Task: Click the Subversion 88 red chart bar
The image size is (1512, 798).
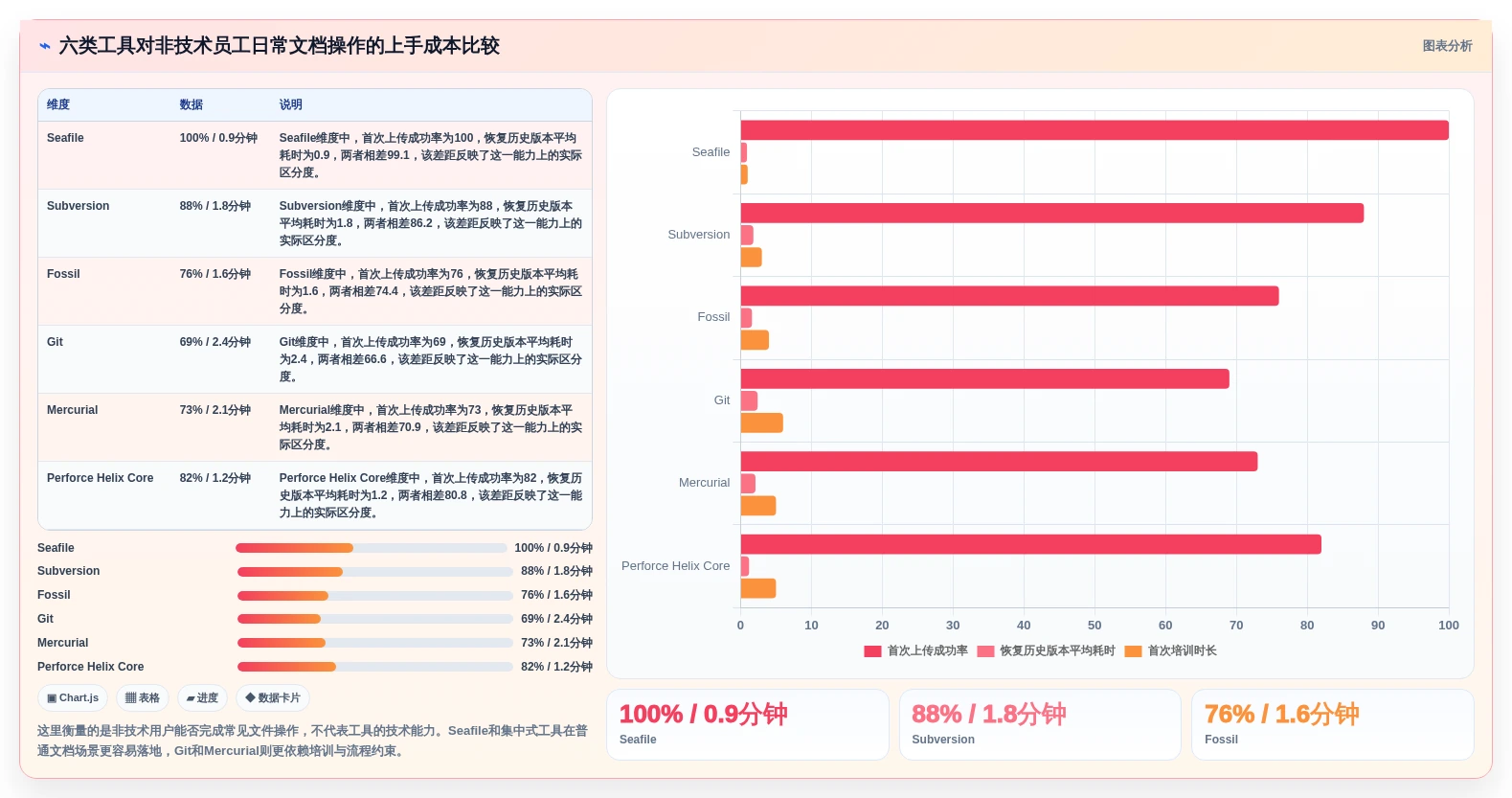Action: point(1051,213)
